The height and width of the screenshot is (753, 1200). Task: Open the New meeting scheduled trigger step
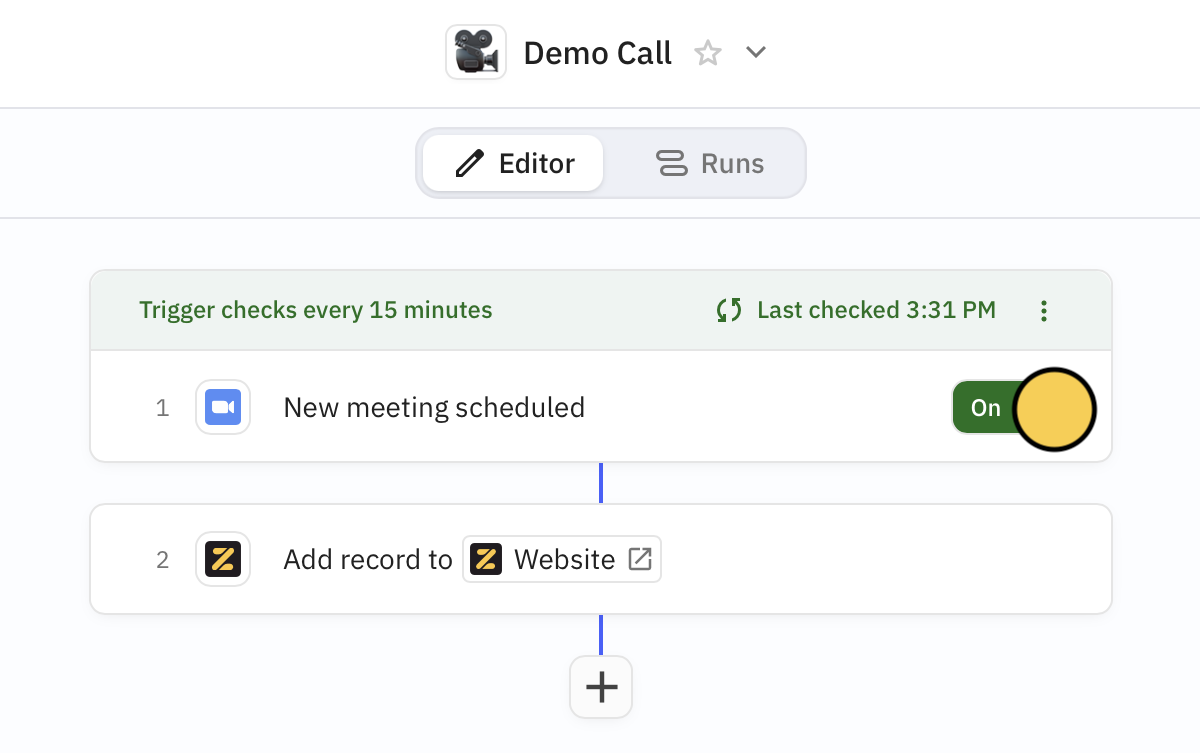point(601,406)
